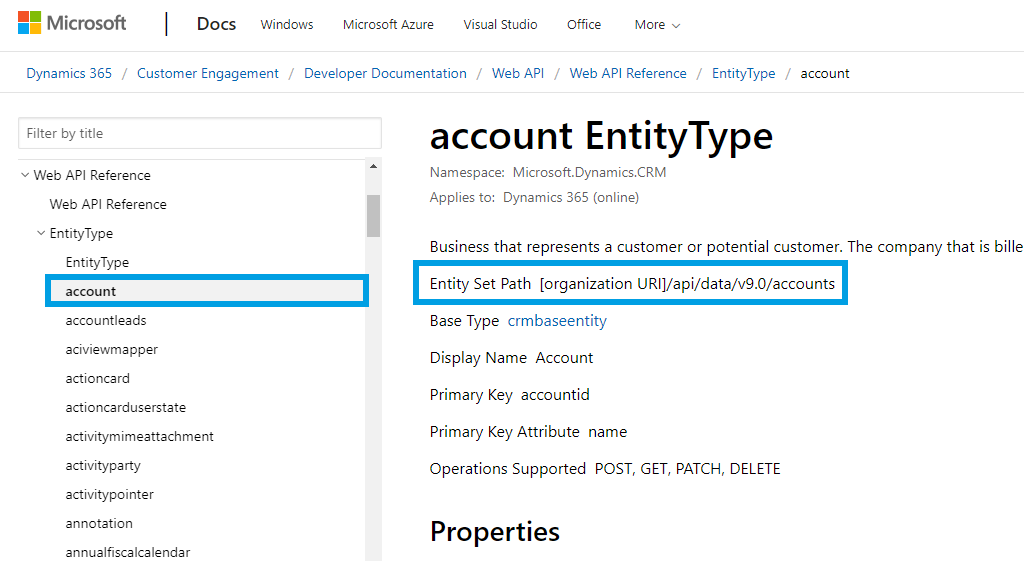This screenshot has width=1024, height=561.
Task: Follow the crmbaseentity base type link
Action: 557,321
